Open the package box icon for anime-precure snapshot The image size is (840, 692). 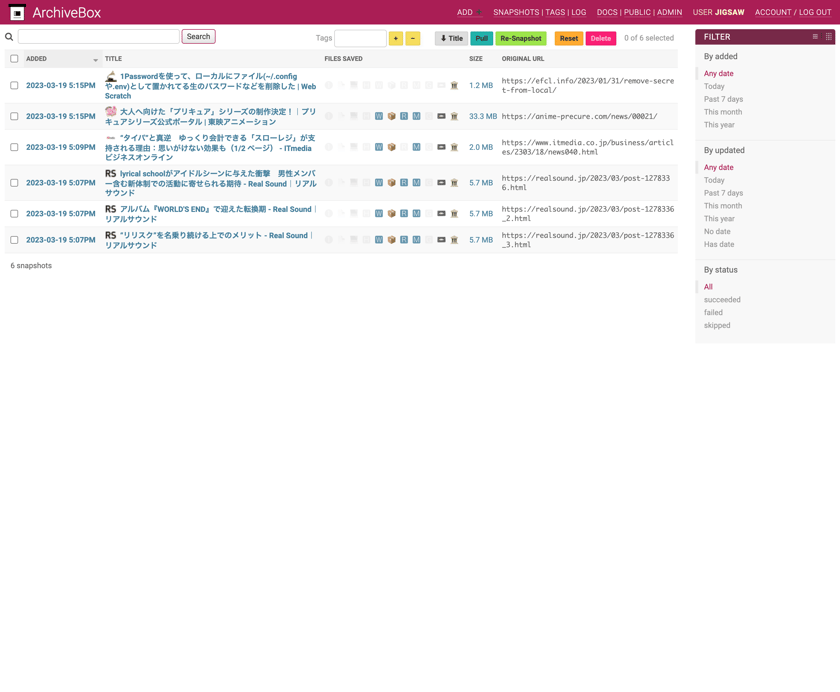(x=392, y=116)
